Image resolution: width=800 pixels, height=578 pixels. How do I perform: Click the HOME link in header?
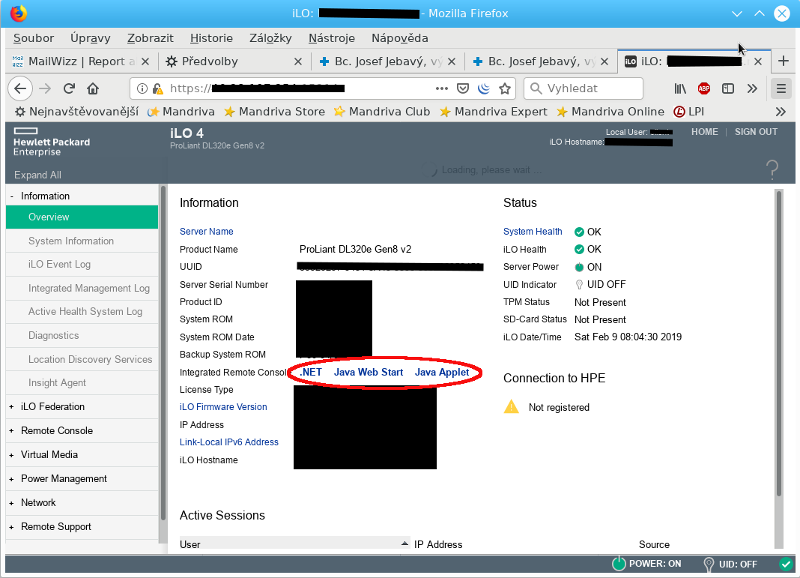point(705,132)
